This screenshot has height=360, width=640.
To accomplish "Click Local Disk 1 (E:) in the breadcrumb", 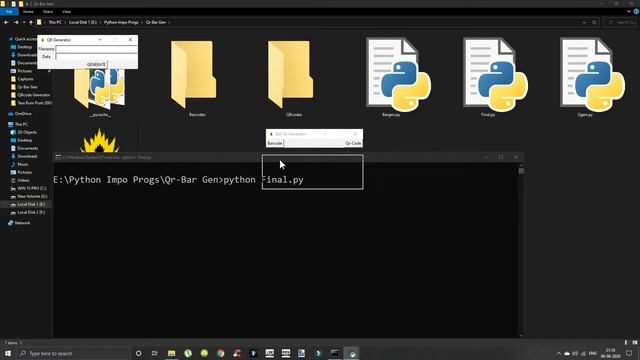I will [83, 22].
